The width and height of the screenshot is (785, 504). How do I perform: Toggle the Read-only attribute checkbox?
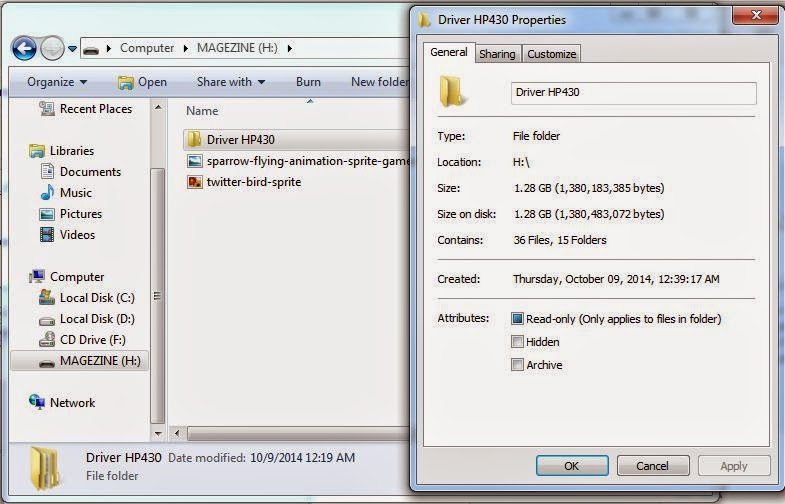click(517, 318)
